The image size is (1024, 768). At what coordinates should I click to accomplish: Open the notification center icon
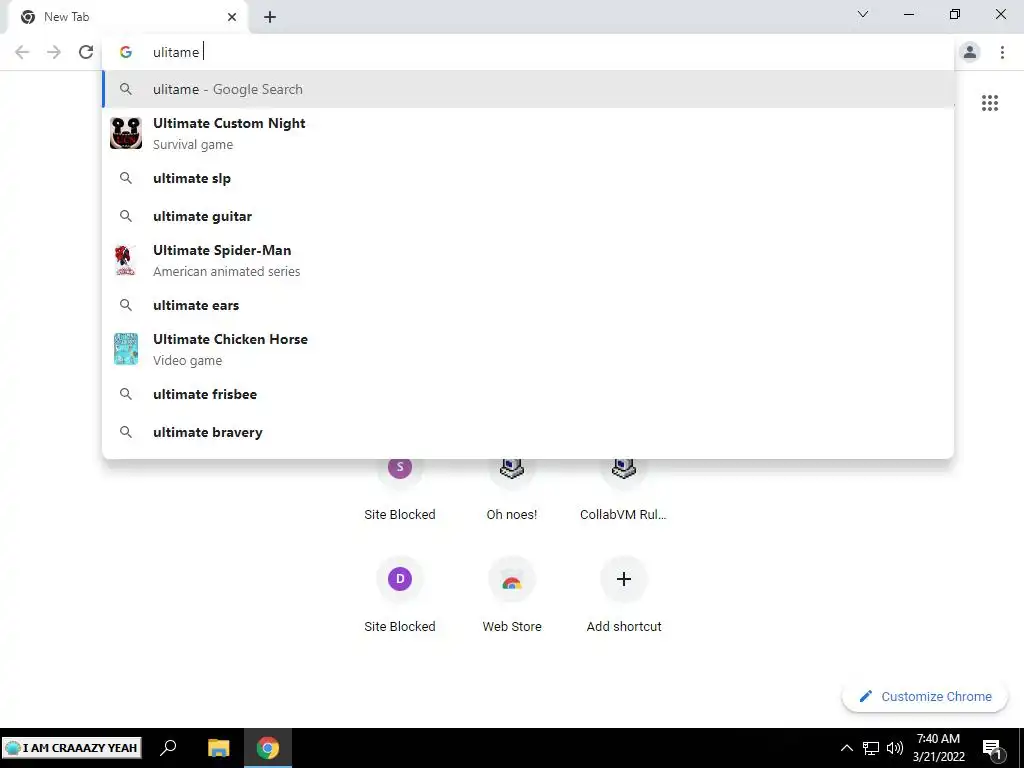coord(993,748)
